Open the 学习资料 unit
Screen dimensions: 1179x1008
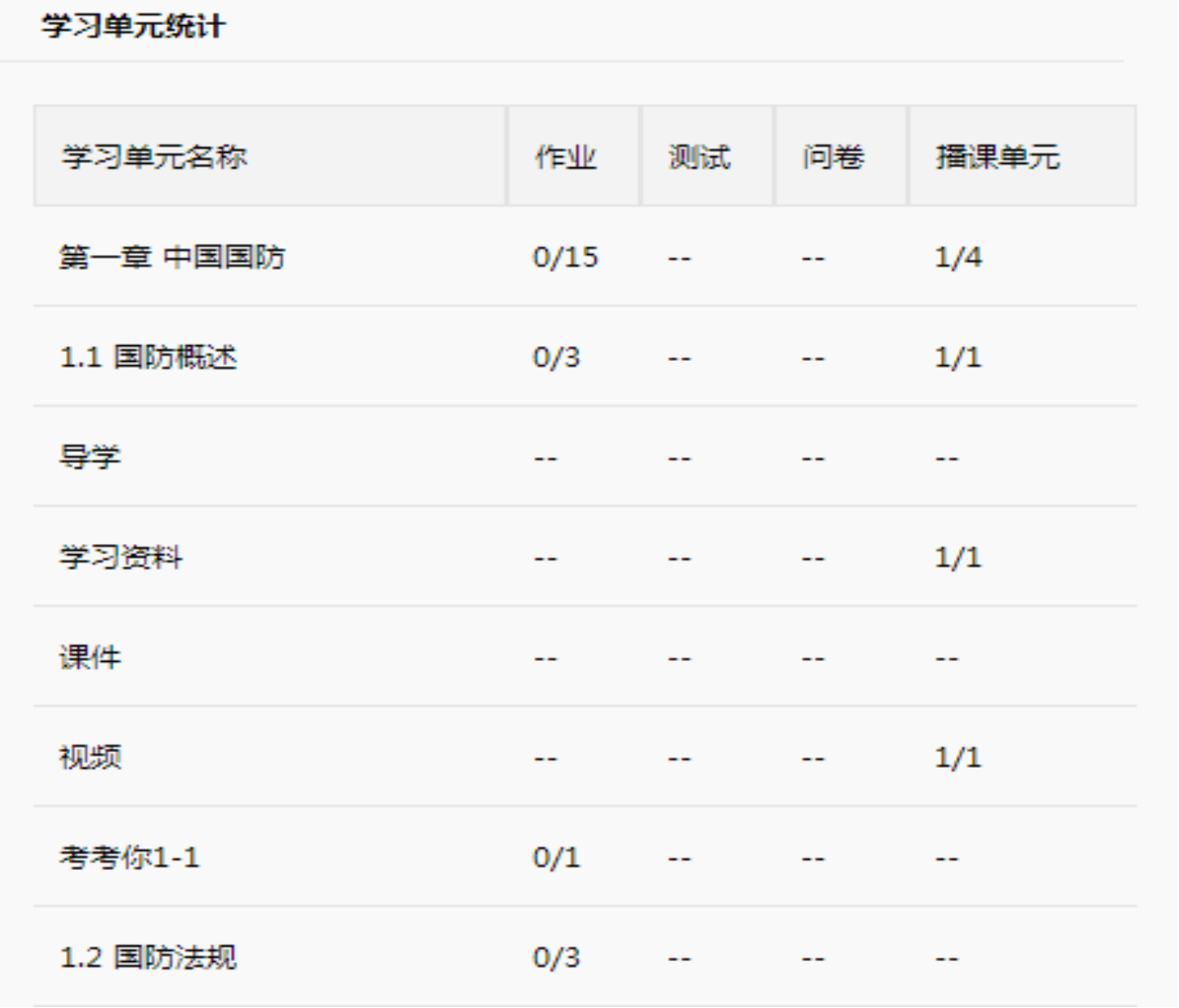coord(121,557)
